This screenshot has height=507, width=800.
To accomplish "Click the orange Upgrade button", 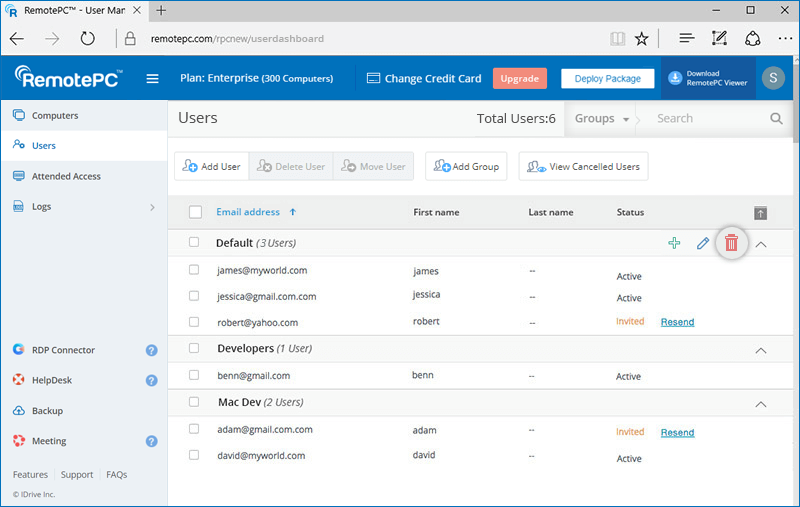I will click(x=520, y=79).
